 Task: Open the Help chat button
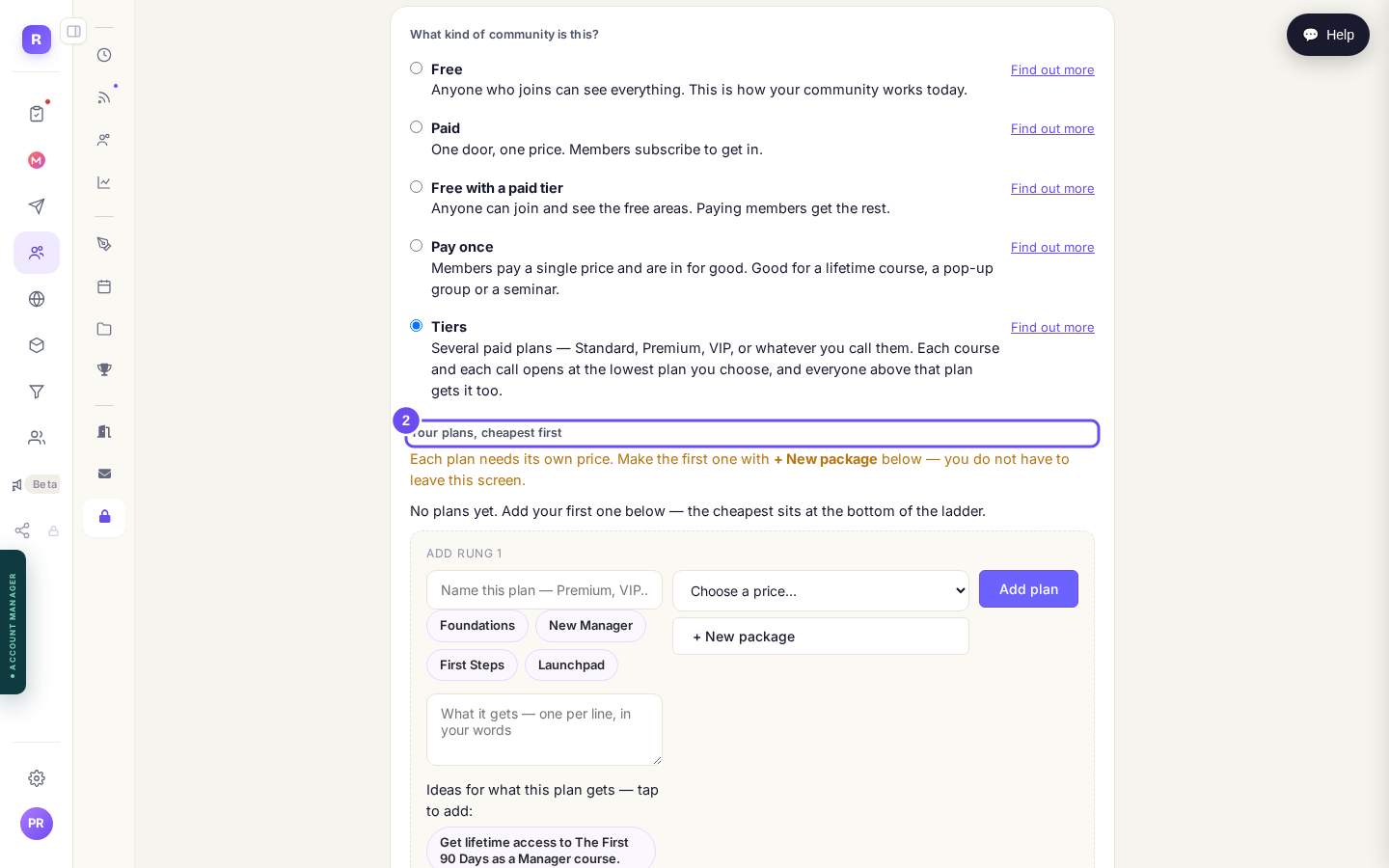(x=1328, y=35)
